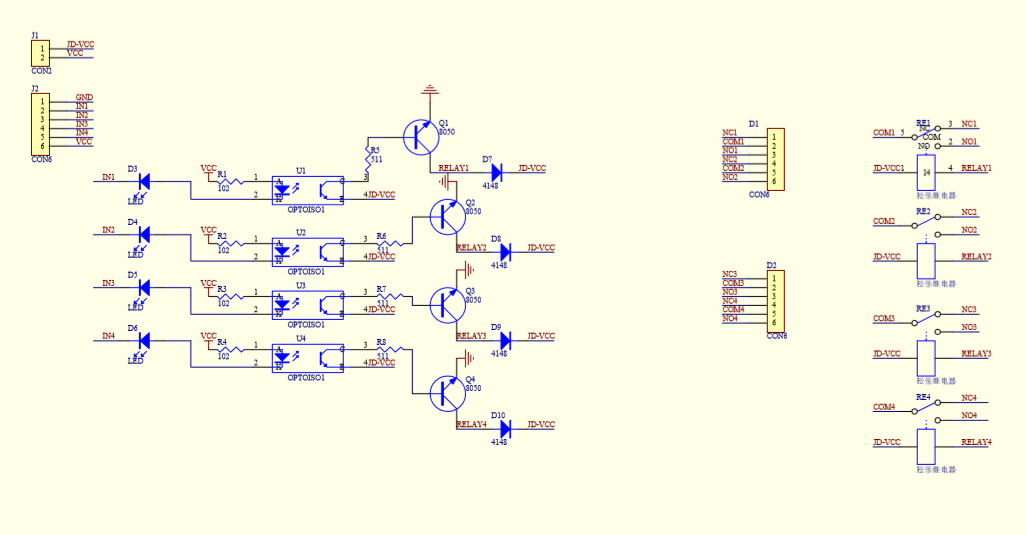1026x535 pixels.
Task: Select the D7 4148 diode symbol
Action: pyautogui.click(x=496, y=173)
